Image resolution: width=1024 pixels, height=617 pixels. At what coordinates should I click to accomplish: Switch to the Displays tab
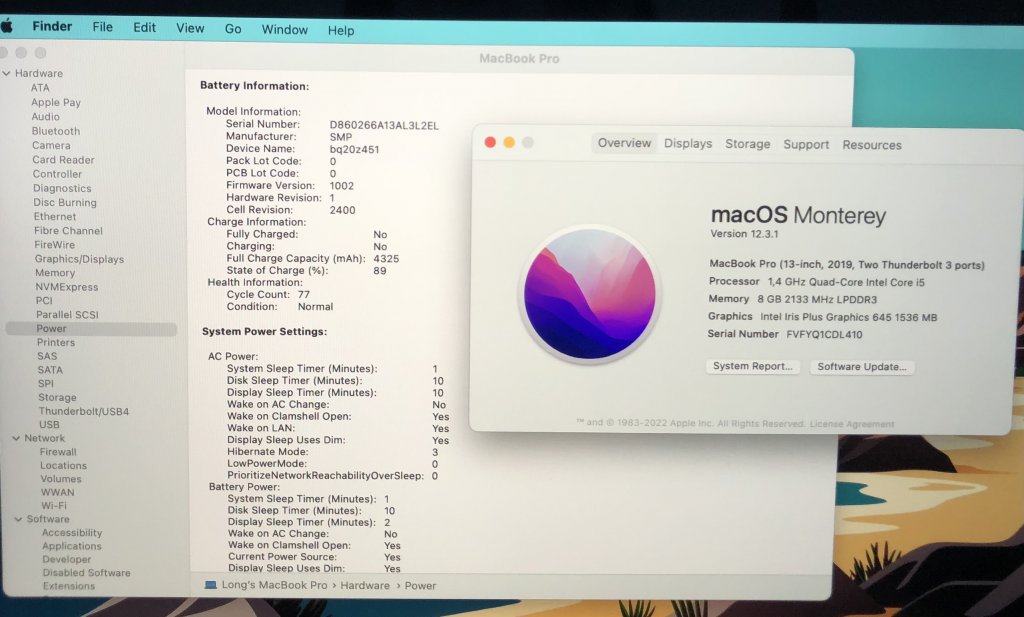click(688, 144)
